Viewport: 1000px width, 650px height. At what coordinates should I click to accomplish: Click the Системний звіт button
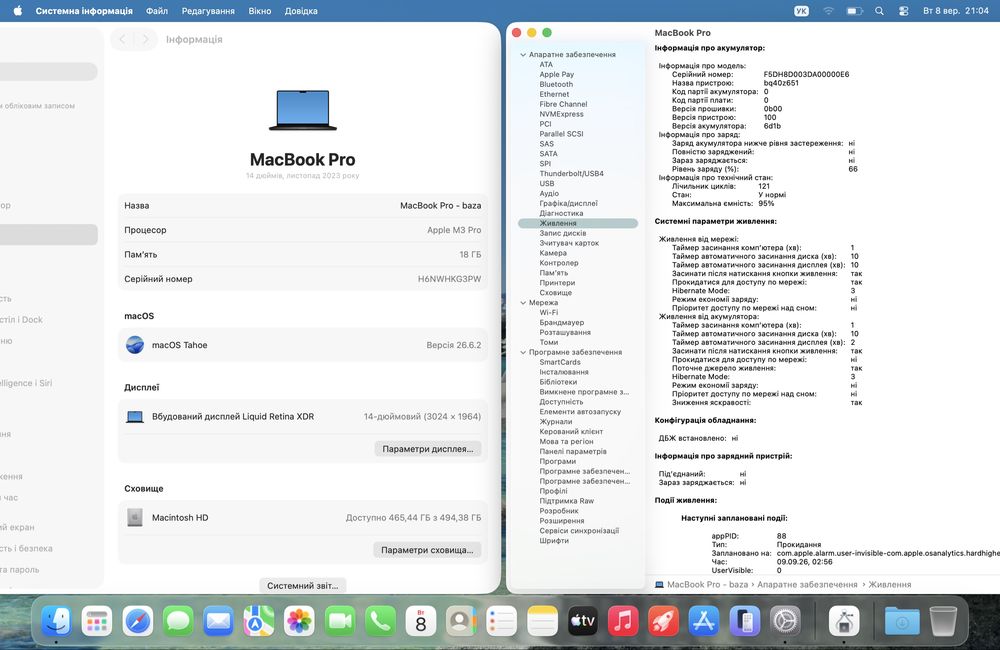click(x=302, y=585)
